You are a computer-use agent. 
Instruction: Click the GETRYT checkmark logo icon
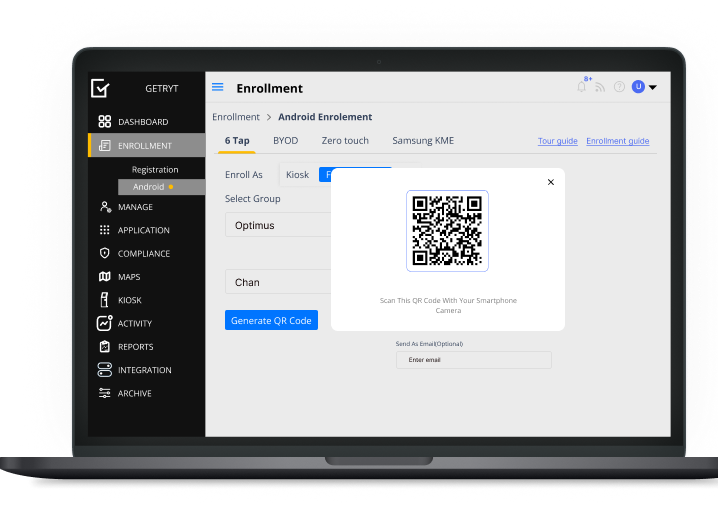point(100,88)
